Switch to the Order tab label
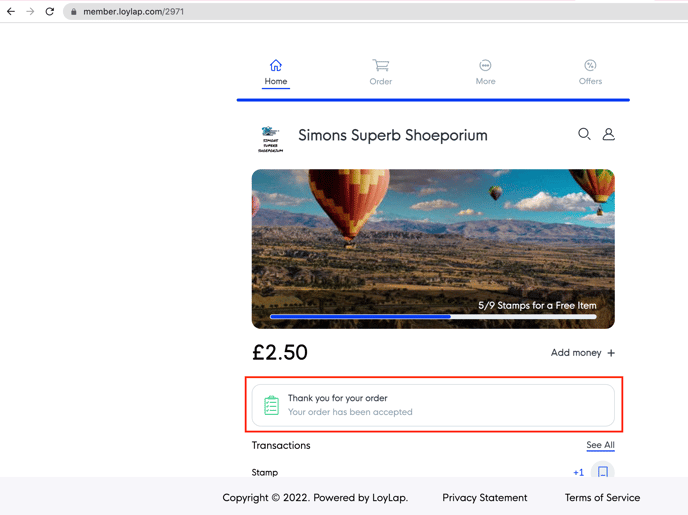Image resolution: width=688 pixels, height=515 pixels. [381, 81]
